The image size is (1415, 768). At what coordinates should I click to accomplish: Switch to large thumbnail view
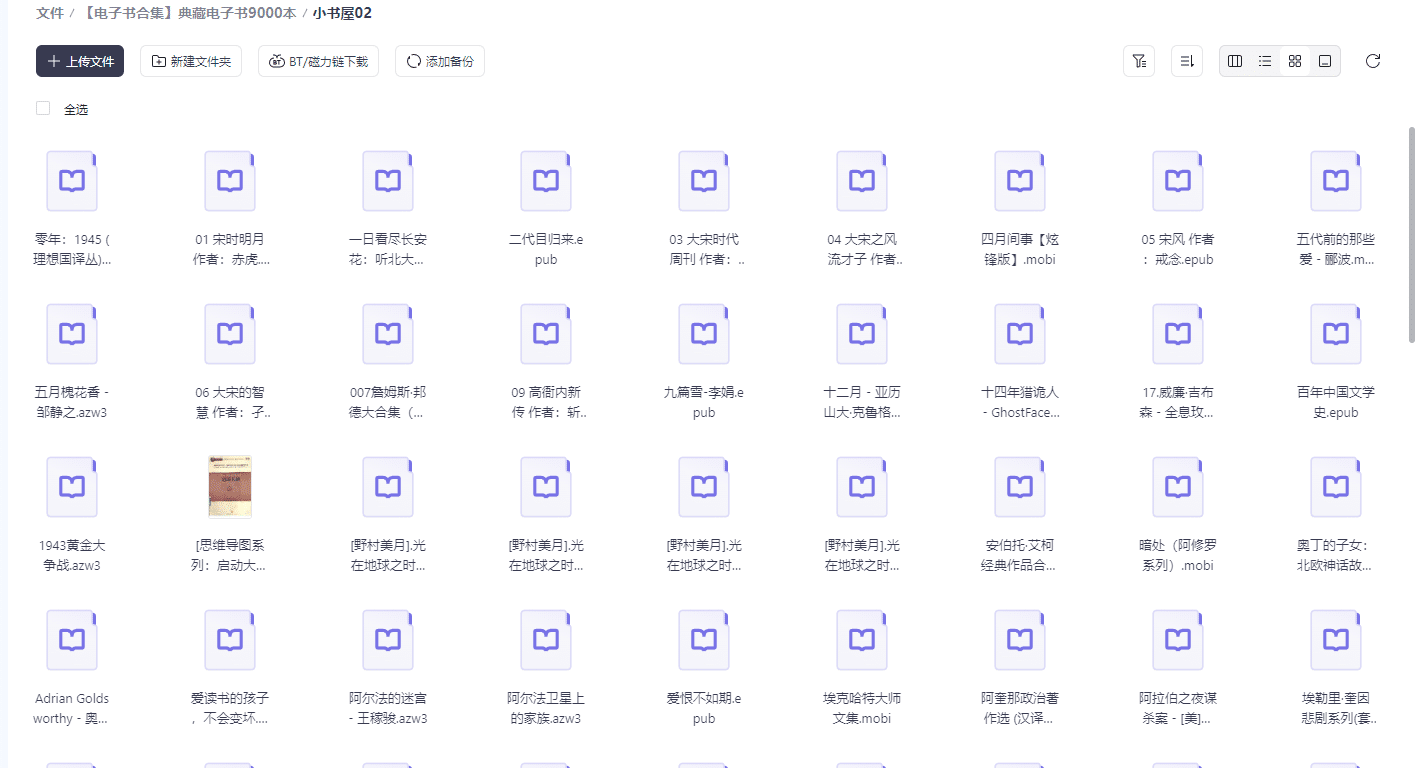[x=1325, y=61]
